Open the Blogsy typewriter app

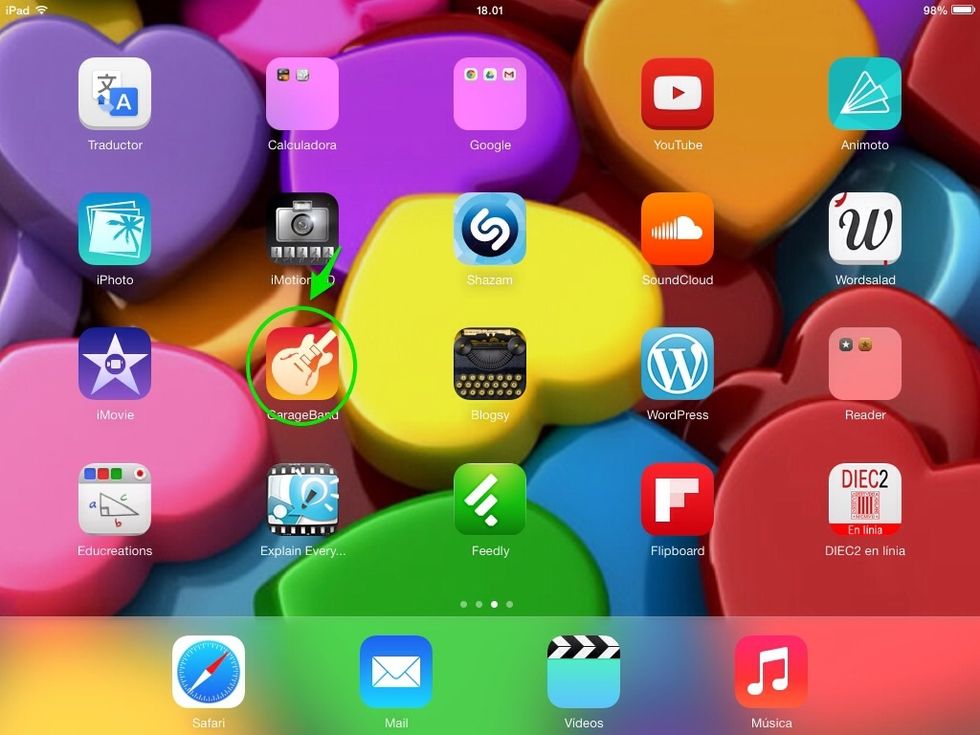tap(490, 364)
